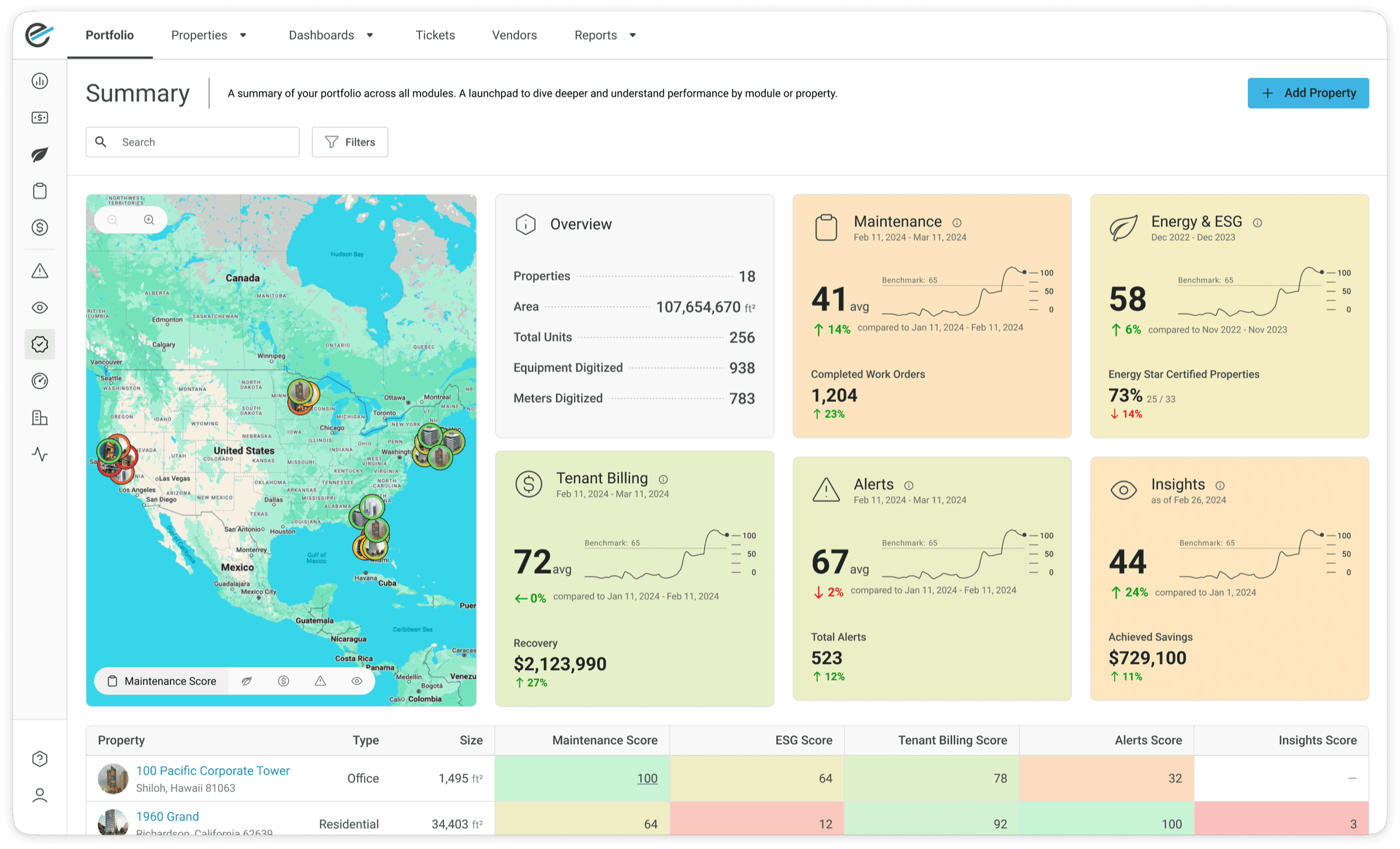Open the dollar circle billing sidebar icon
Image resolution: width=1400 pixels, height=849 pixels.
tap(40, 227)
